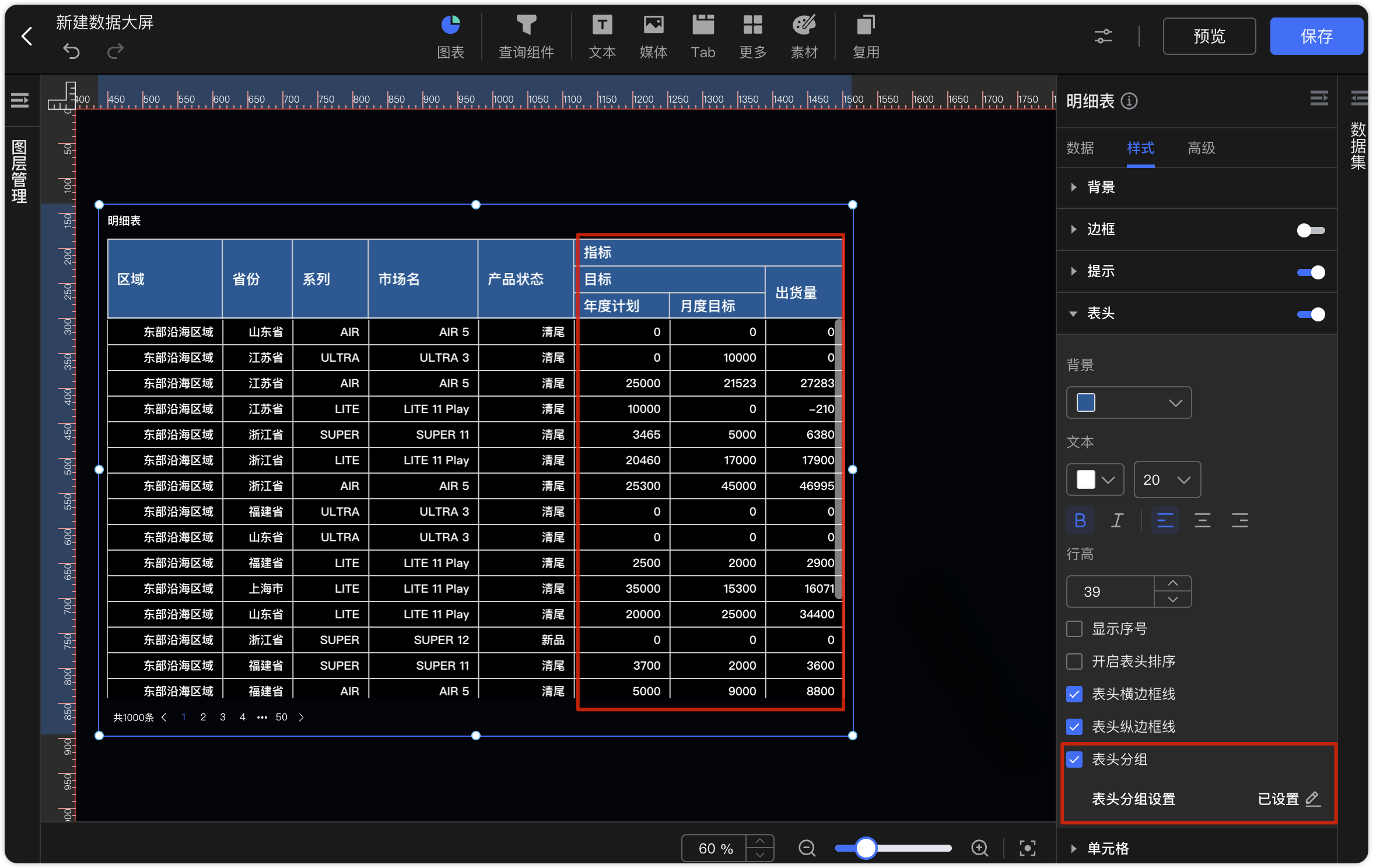
Task: Insert a 媒体 media component
Action: tap(653, 37)
